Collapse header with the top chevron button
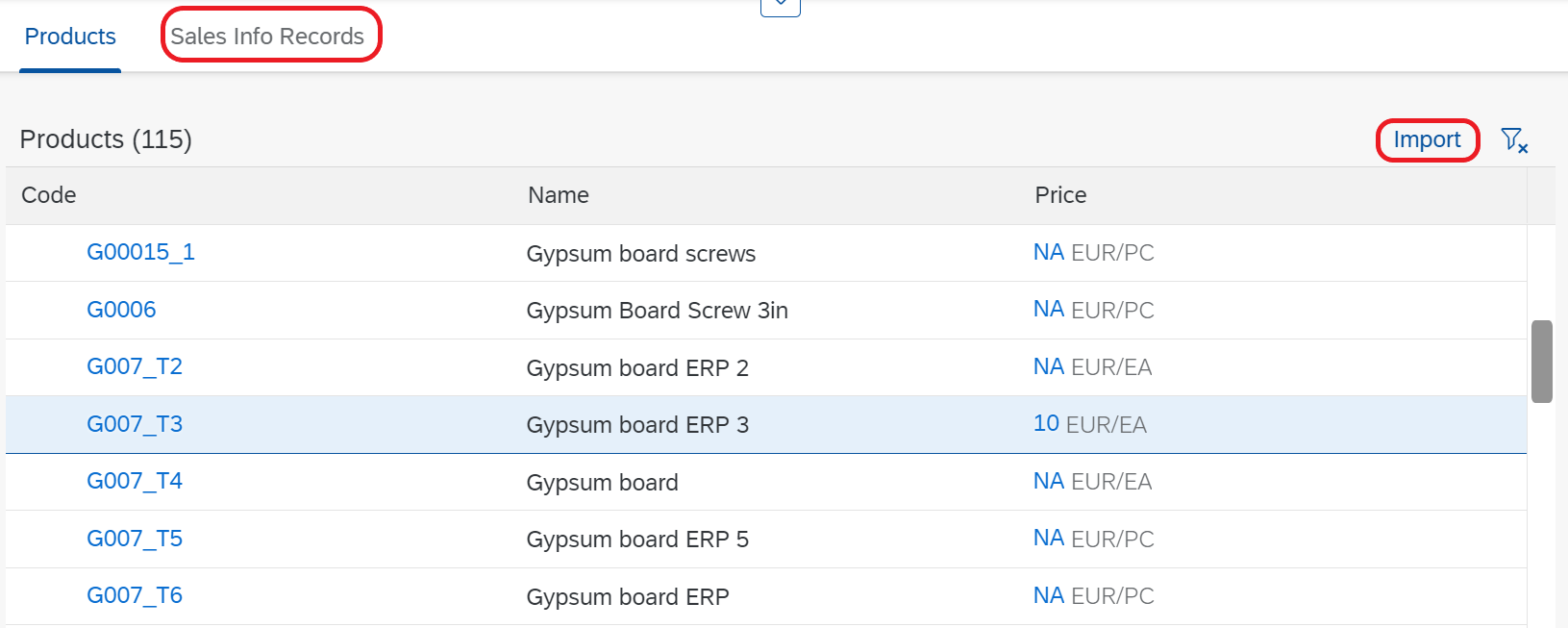This screenshot has height=628, width=1568. pyautogui.click(x=781, y=6)
